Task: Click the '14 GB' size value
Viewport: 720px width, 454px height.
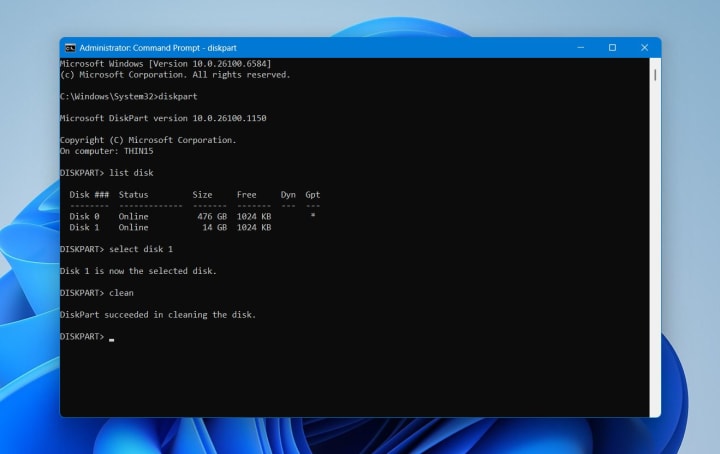Action: point(215,227)
